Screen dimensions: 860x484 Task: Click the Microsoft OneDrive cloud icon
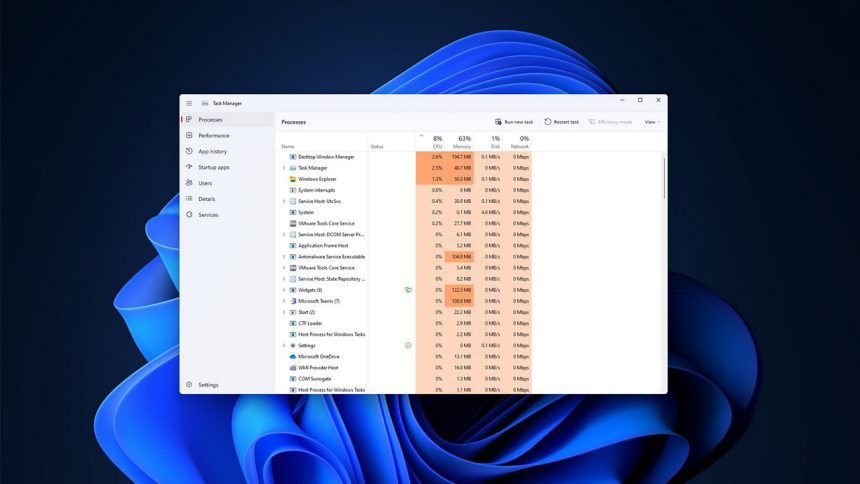click(x=293, y=356)
